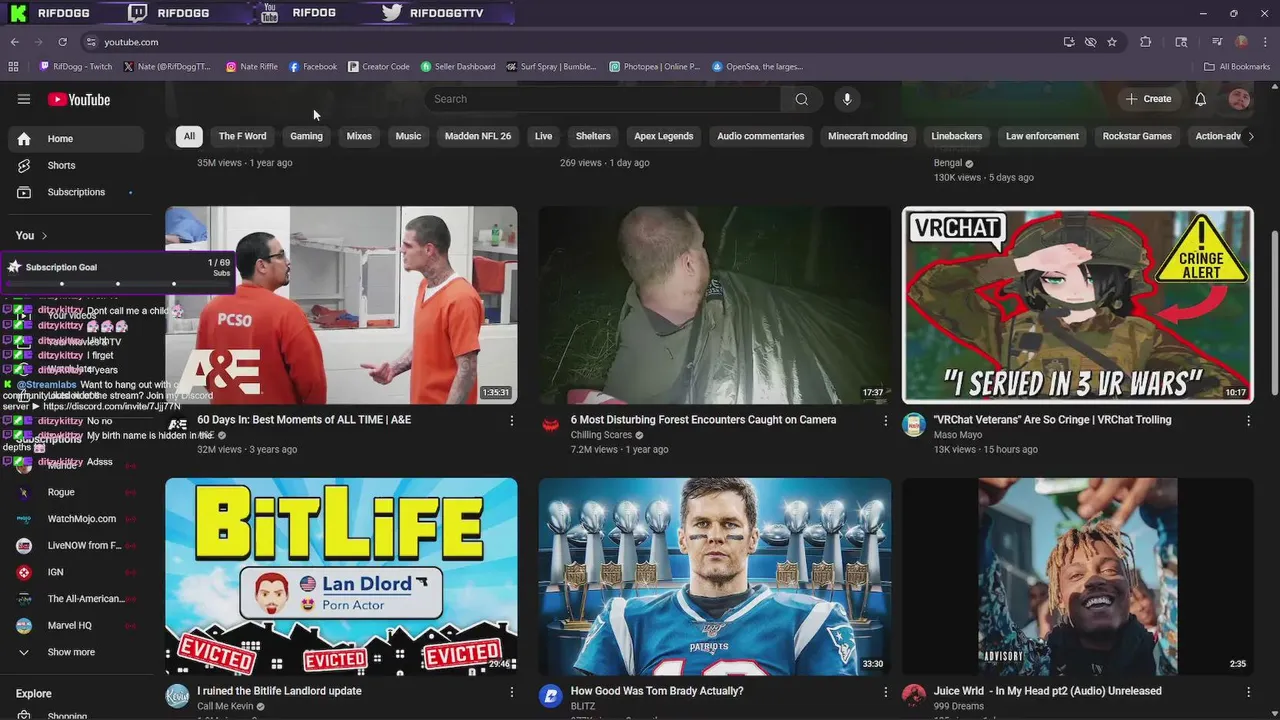Image resolution: width=1280 pixels, height=720 pixels.
Task: Click the YouTube logo
Action: click(79, 99)
